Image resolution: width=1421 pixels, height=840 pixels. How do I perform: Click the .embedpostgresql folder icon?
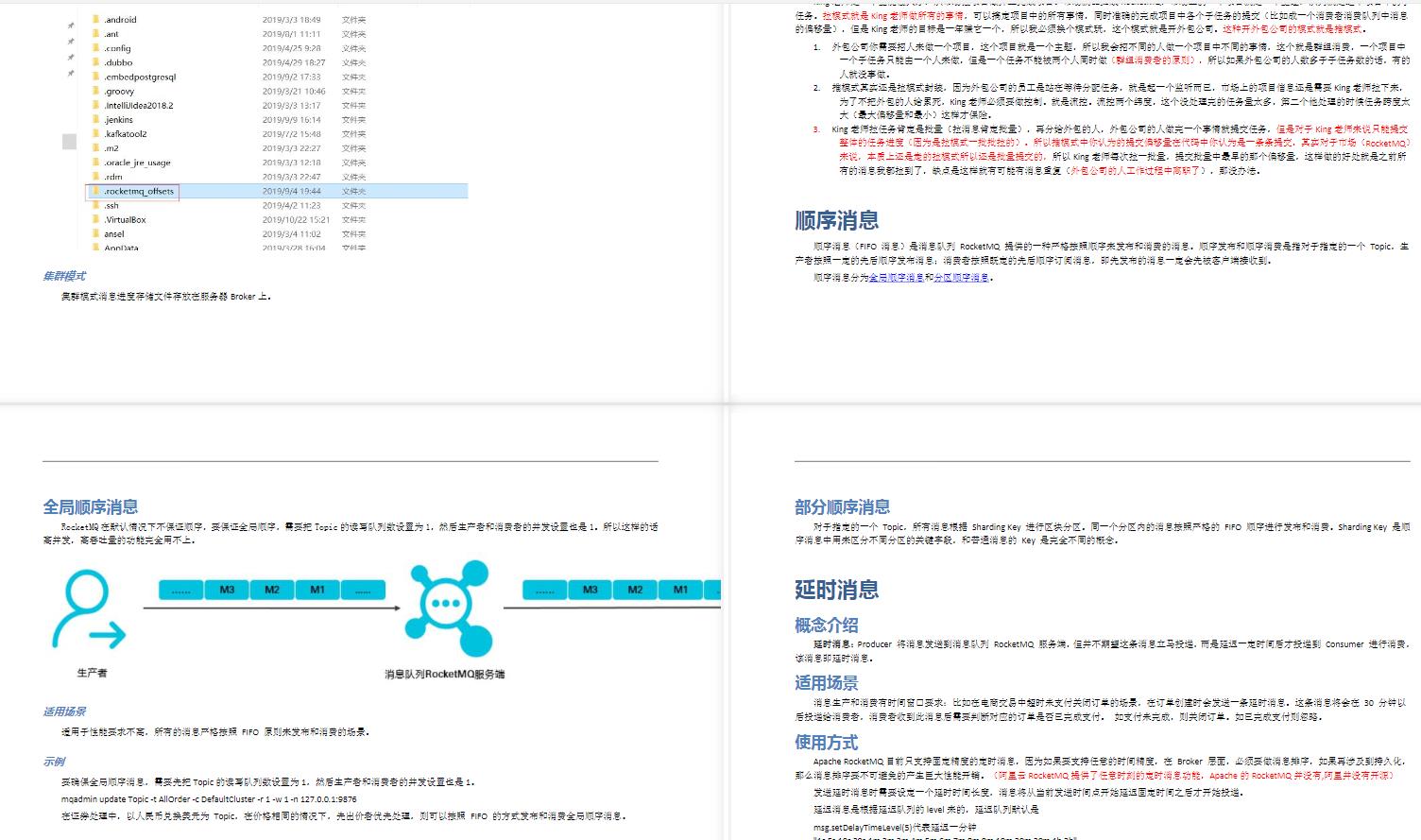(x=96, y=77)
